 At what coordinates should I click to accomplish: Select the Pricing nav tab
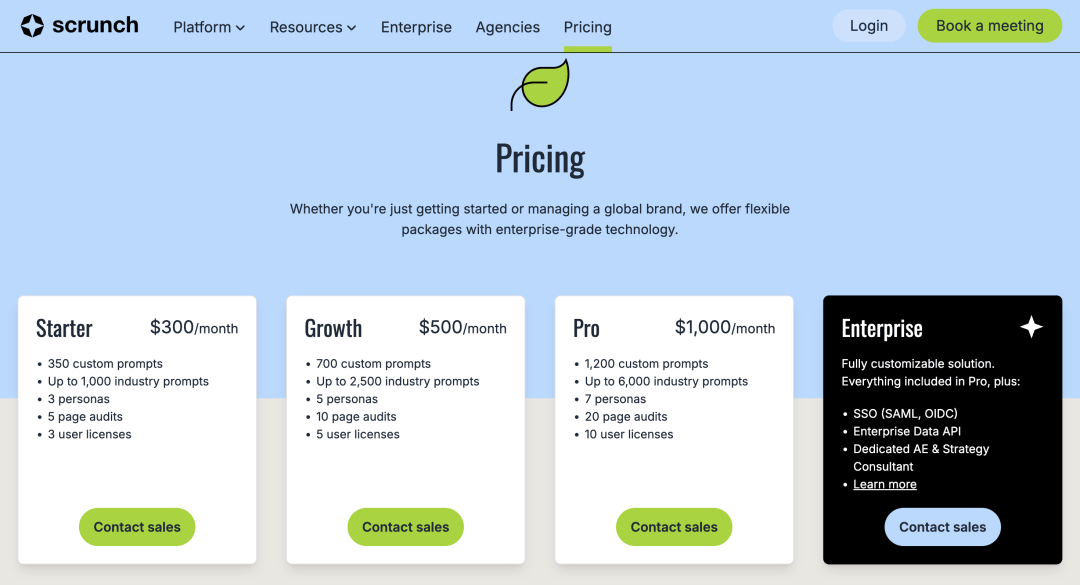[588, 27]
